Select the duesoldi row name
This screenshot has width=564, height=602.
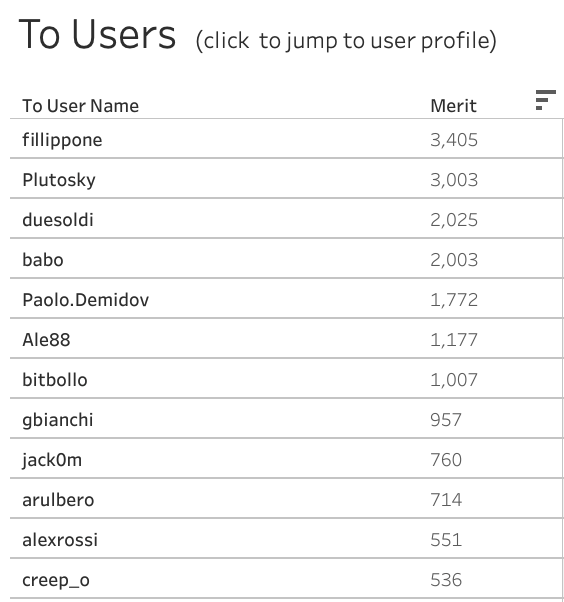58,220
